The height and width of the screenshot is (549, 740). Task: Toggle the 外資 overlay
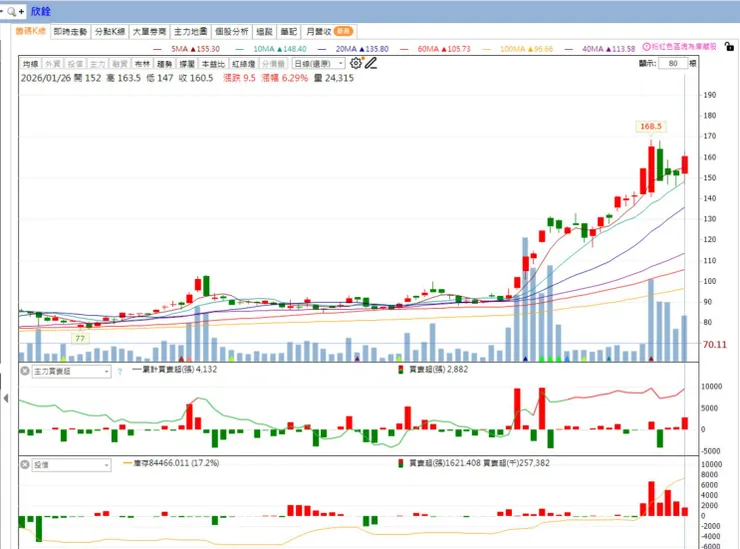pyautogui.click(x=52, y=64)
